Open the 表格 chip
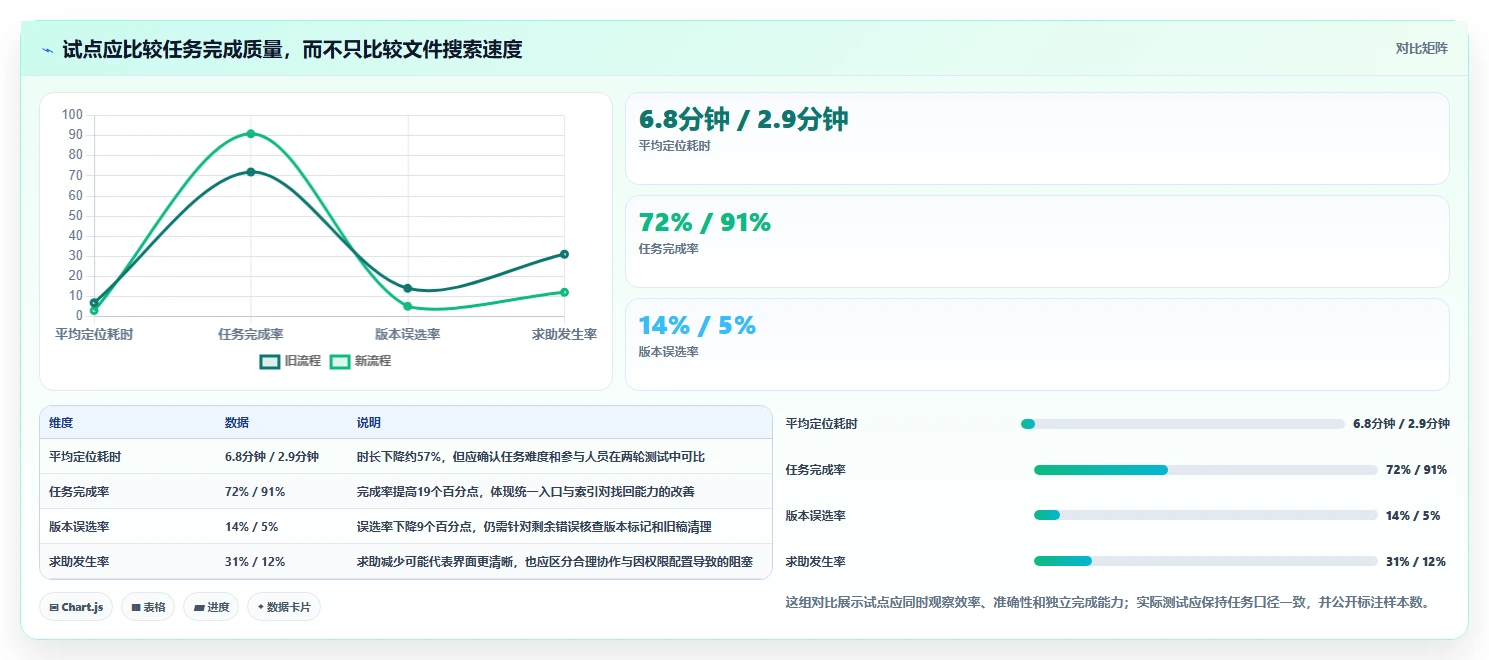The image size is (1489, 660). coord(148,607)
